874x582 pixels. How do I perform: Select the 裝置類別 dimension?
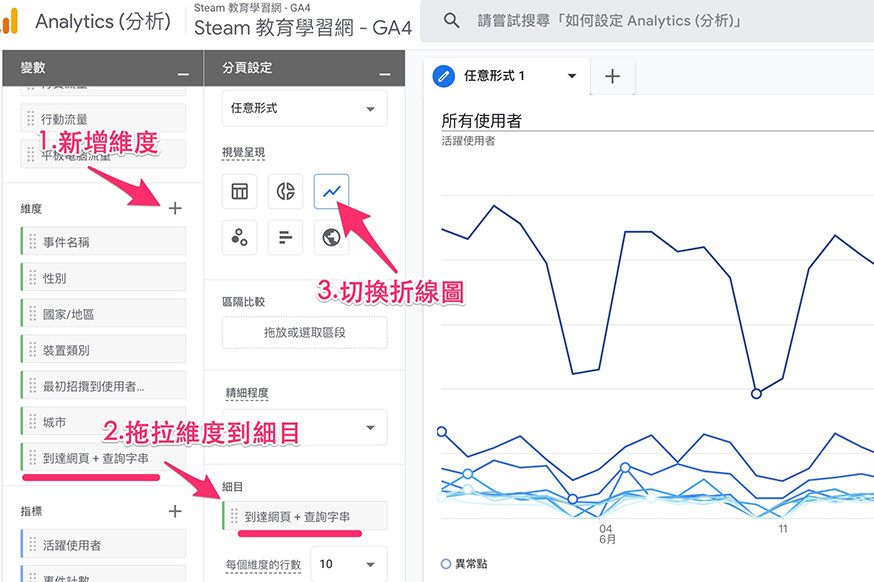tap(103, 350)
